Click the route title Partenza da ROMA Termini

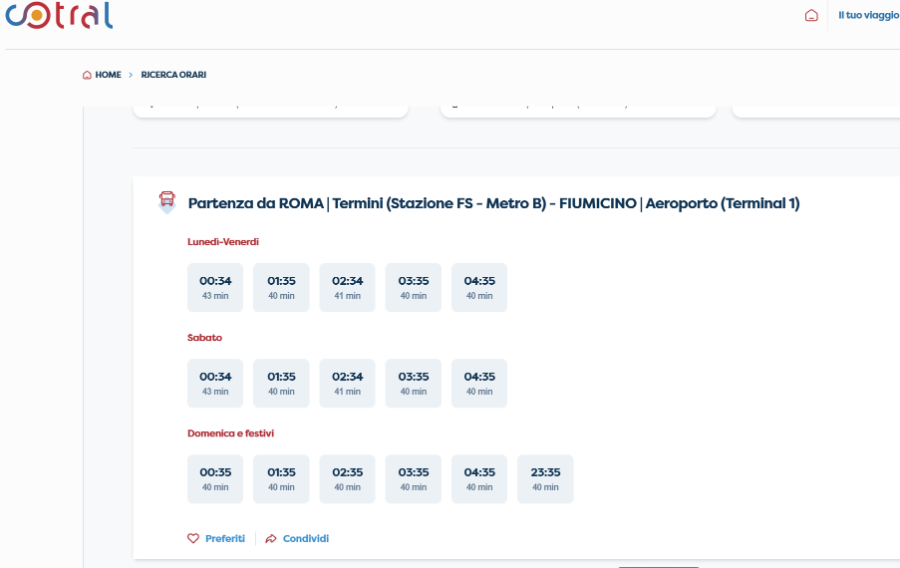494,203
